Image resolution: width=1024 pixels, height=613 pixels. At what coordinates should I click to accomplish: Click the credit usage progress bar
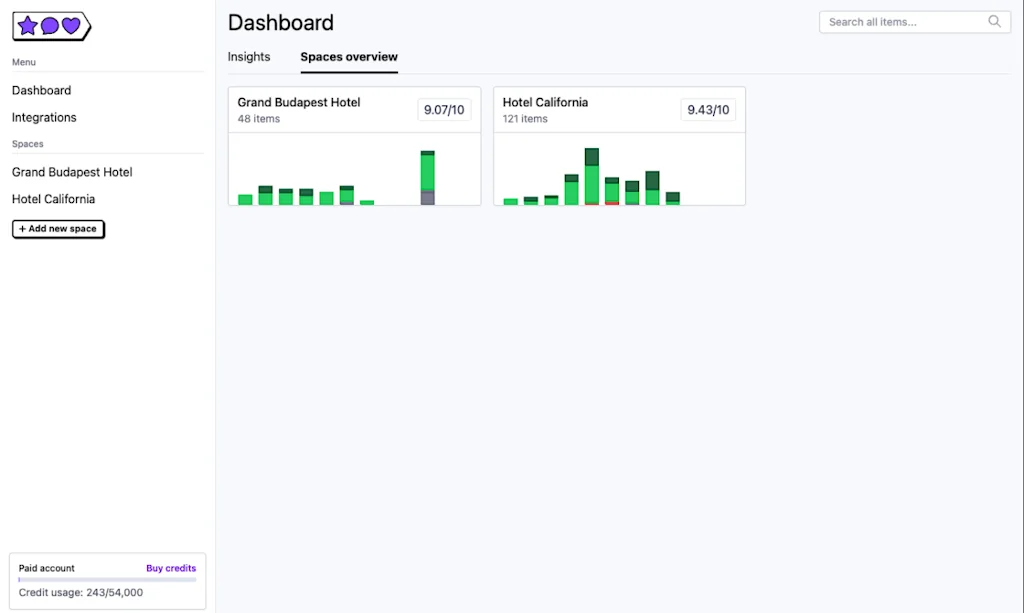[x=107, y=578]
